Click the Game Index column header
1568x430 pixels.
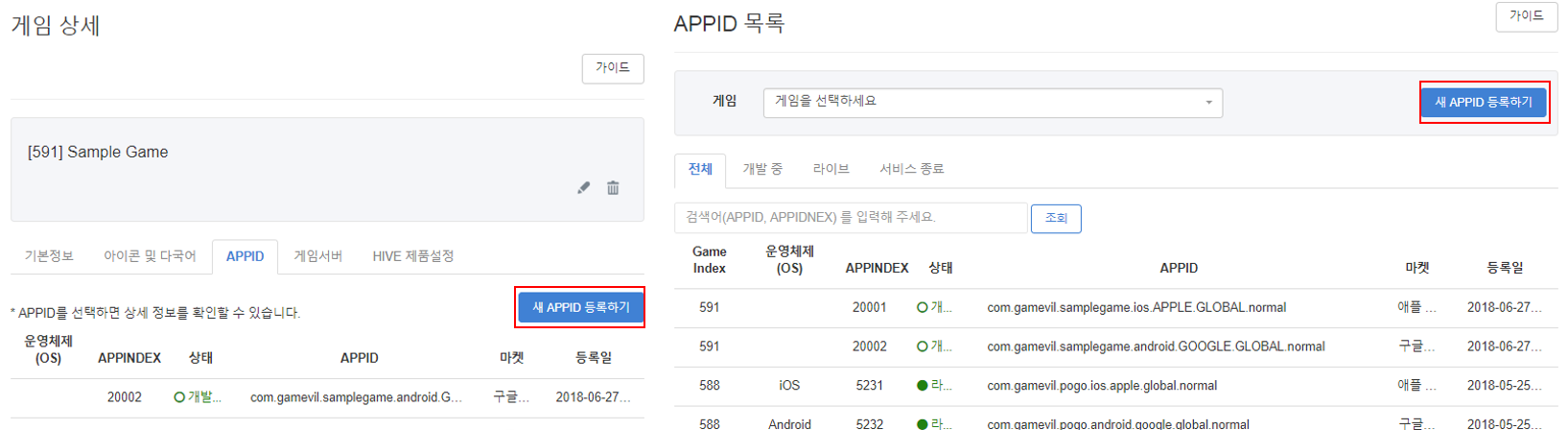(710, 260)
